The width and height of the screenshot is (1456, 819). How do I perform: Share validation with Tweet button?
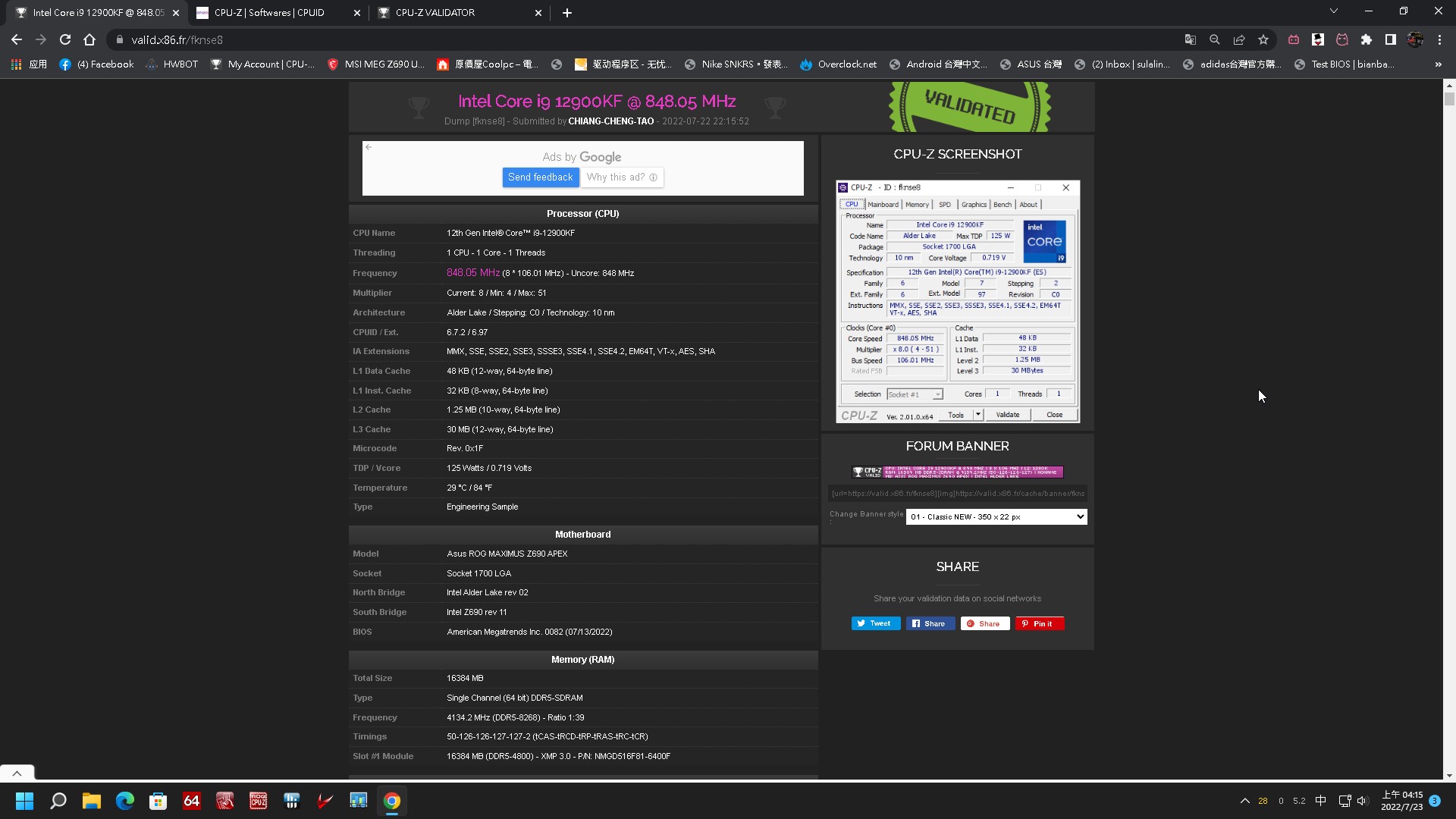click(876, 623)
